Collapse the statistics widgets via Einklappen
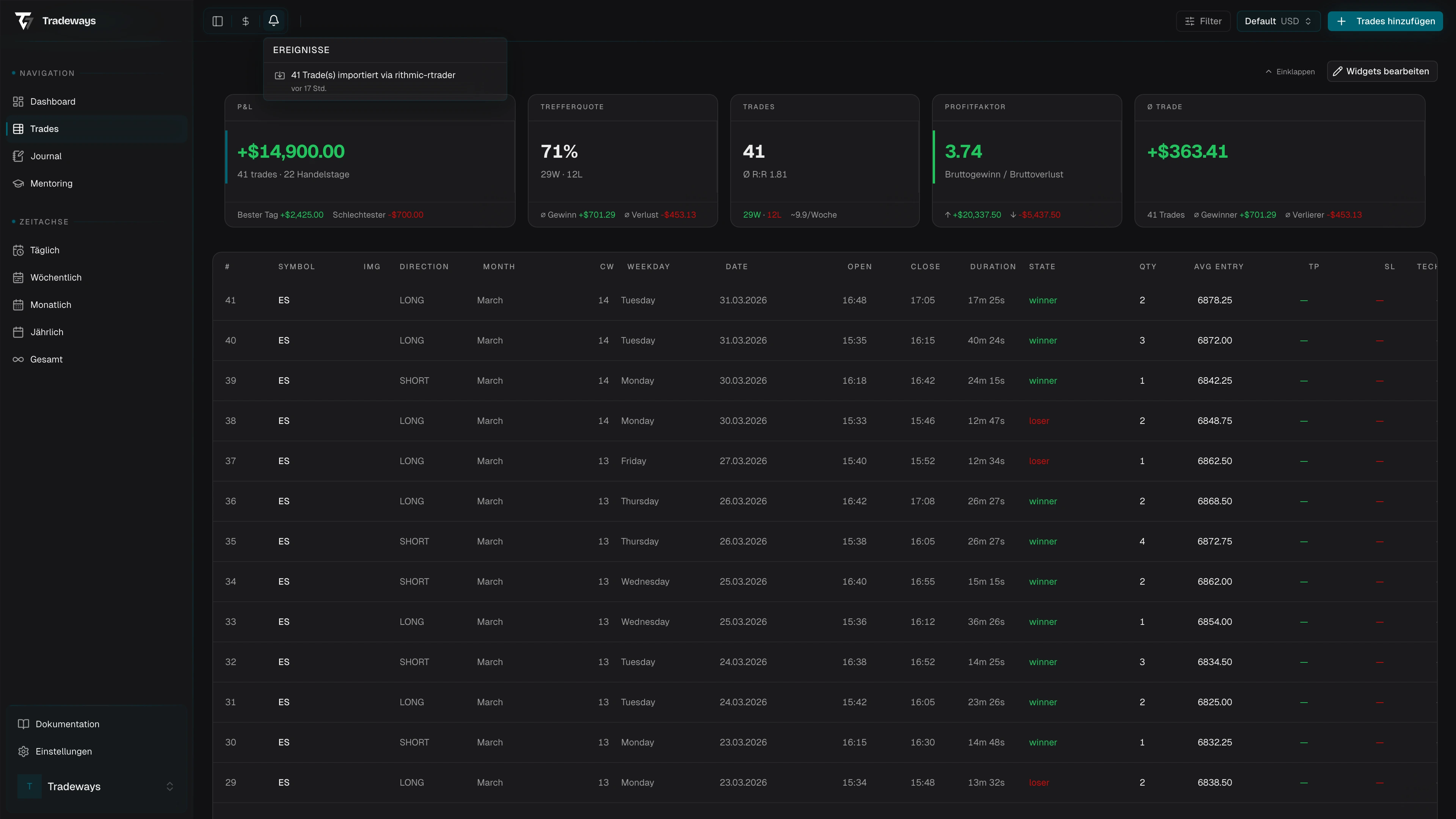Viewport: 1456px width, 819px height. pyautogui.click(x=1290, y=72)
